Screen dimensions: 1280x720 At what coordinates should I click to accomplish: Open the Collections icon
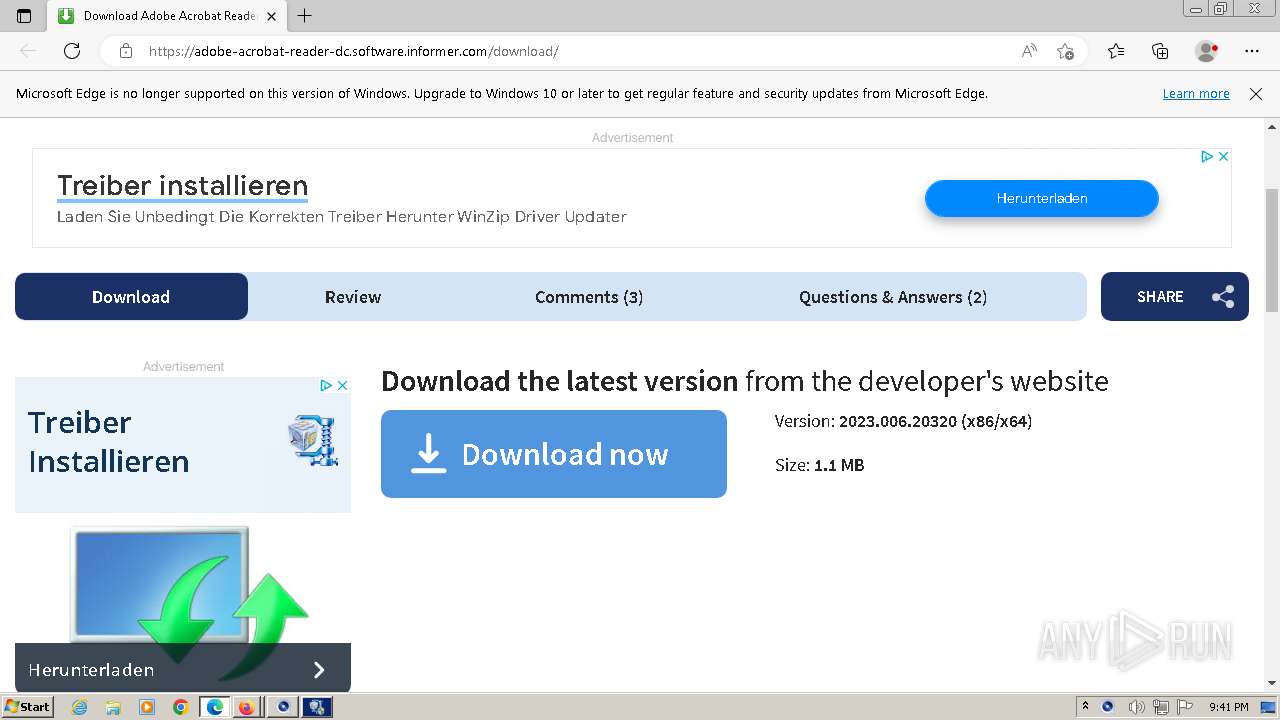coord(1160,51)
